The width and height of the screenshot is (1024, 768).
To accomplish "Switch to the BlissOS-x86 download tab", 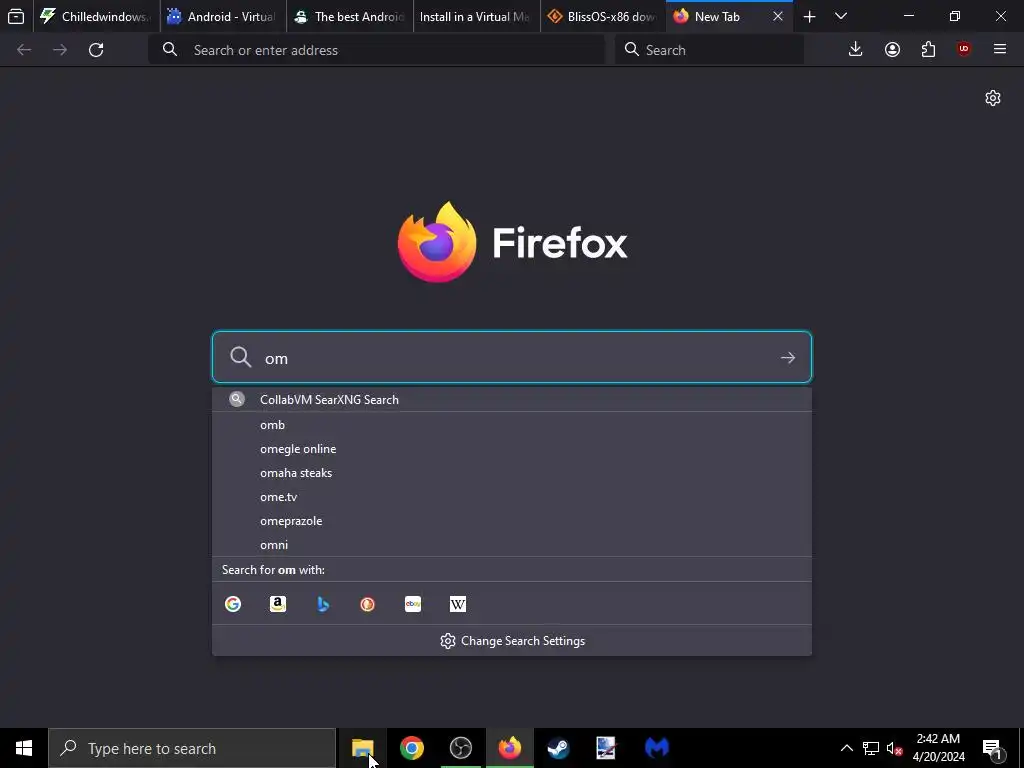I will 603,16.
